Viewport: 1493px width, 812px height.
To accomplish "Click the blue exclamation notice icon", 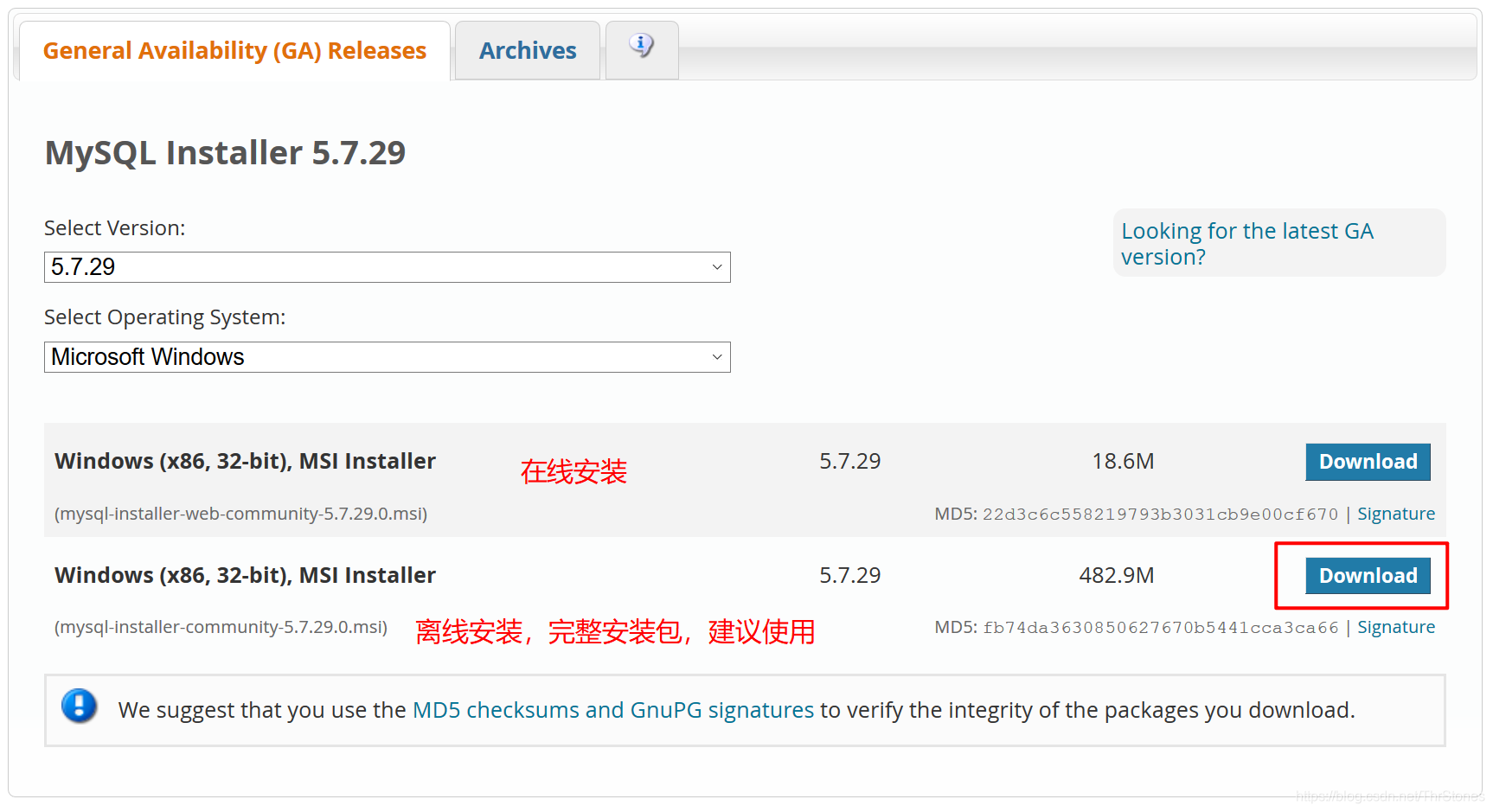I will pos(79,707).
